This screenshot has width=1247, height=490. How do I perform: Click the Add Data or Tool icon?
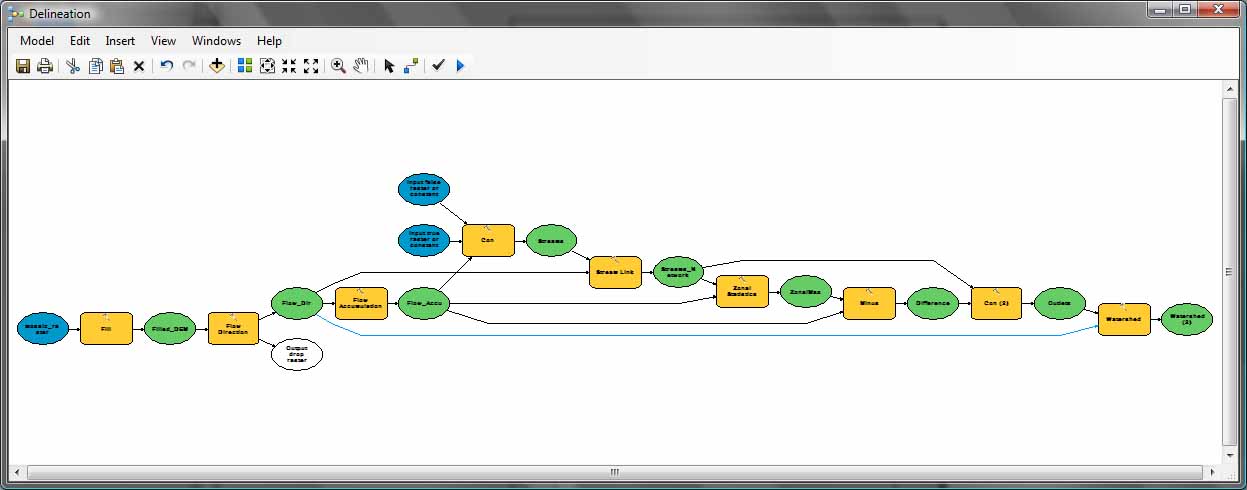coord(216,66)
